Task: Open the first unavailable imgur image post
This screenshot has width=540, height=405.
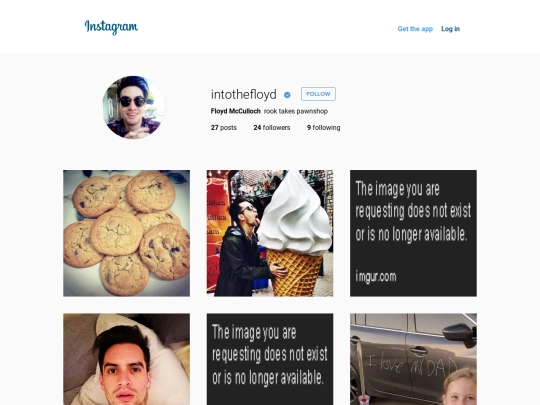Action: (x=413, y=233)
